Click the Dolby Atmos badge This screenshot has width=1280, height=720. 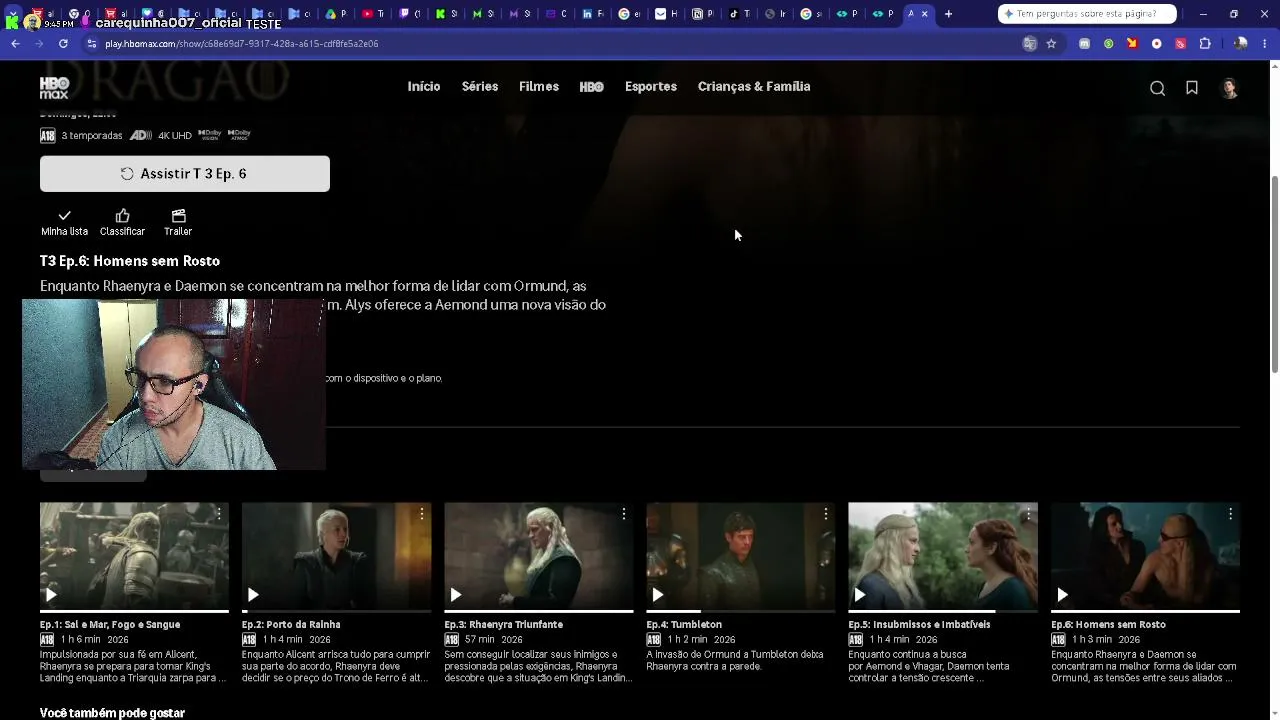(x=239, y=134)
